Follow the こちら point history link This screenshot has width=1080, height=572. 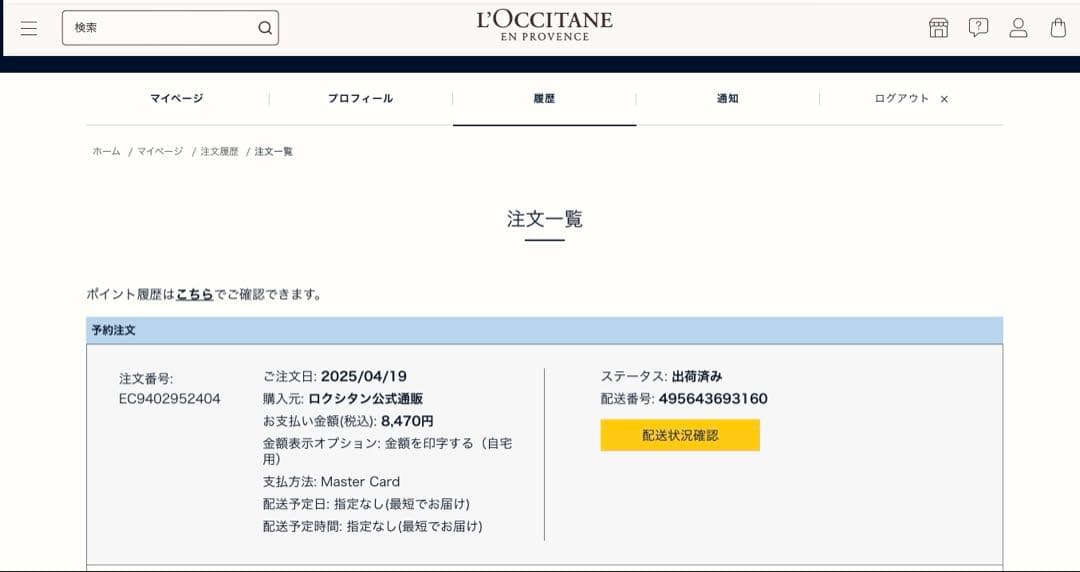click(x=194, y=295)
